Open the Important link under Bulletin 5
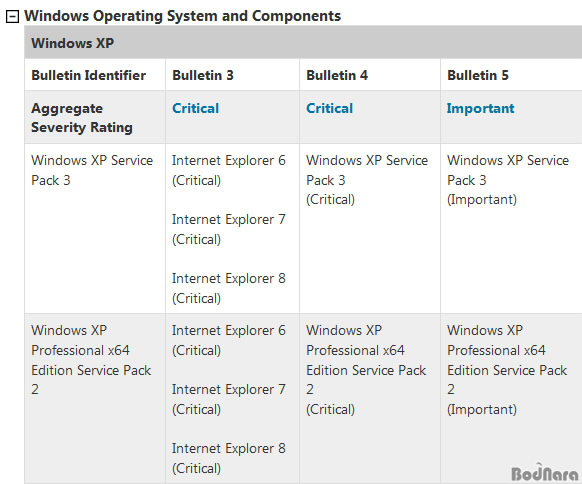582x484 pixels. coord(481,108)
